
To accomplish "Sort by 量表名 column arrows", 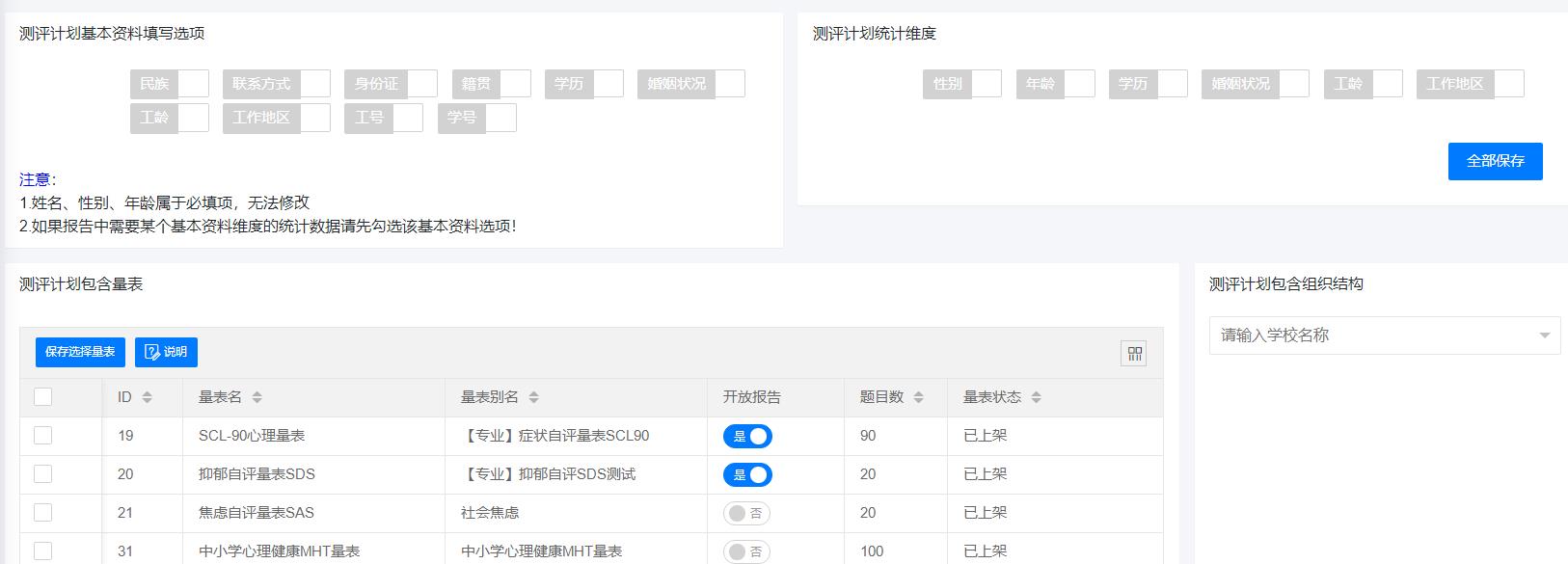I will click(x=257, y=397).
